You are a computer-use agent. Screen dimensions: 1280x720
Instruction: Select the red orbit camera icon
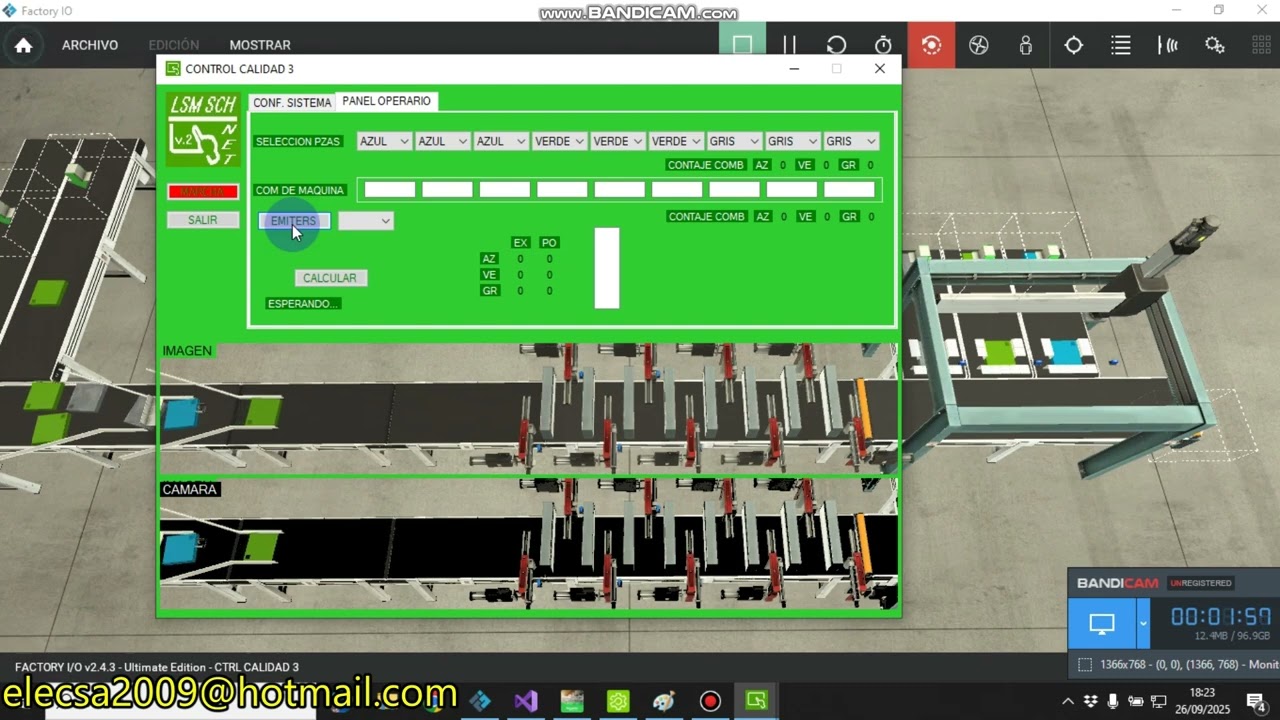point(931,45)
